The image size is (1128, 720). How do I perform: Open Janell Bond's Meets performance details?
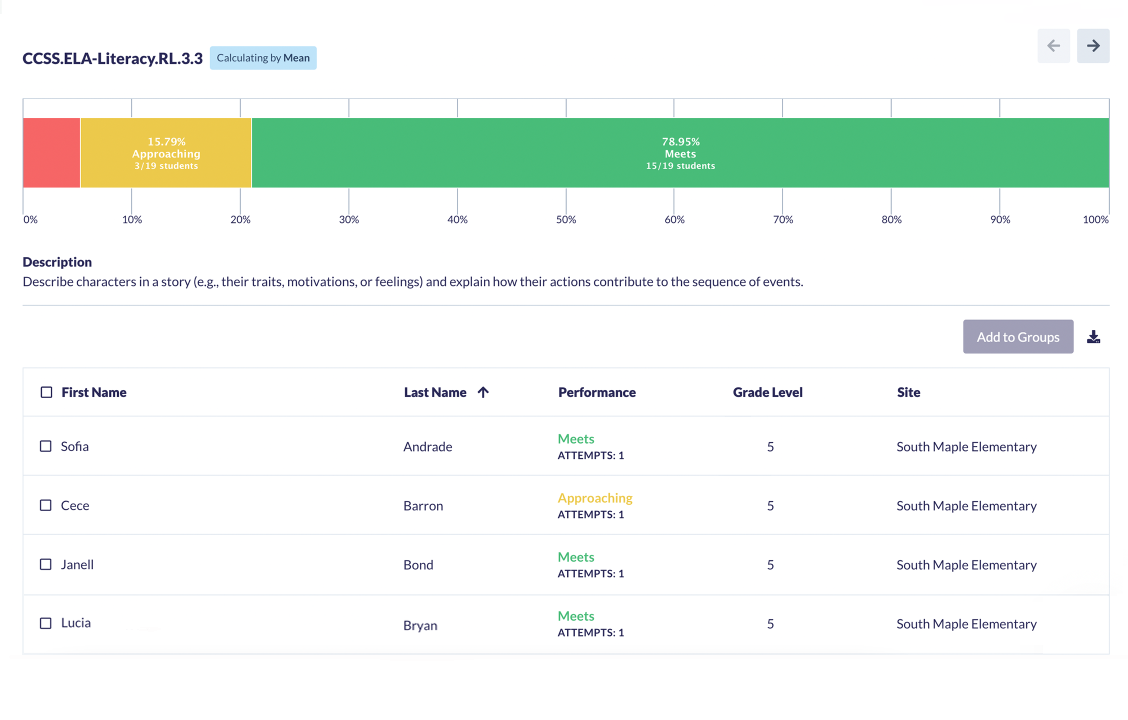point(576,557)
